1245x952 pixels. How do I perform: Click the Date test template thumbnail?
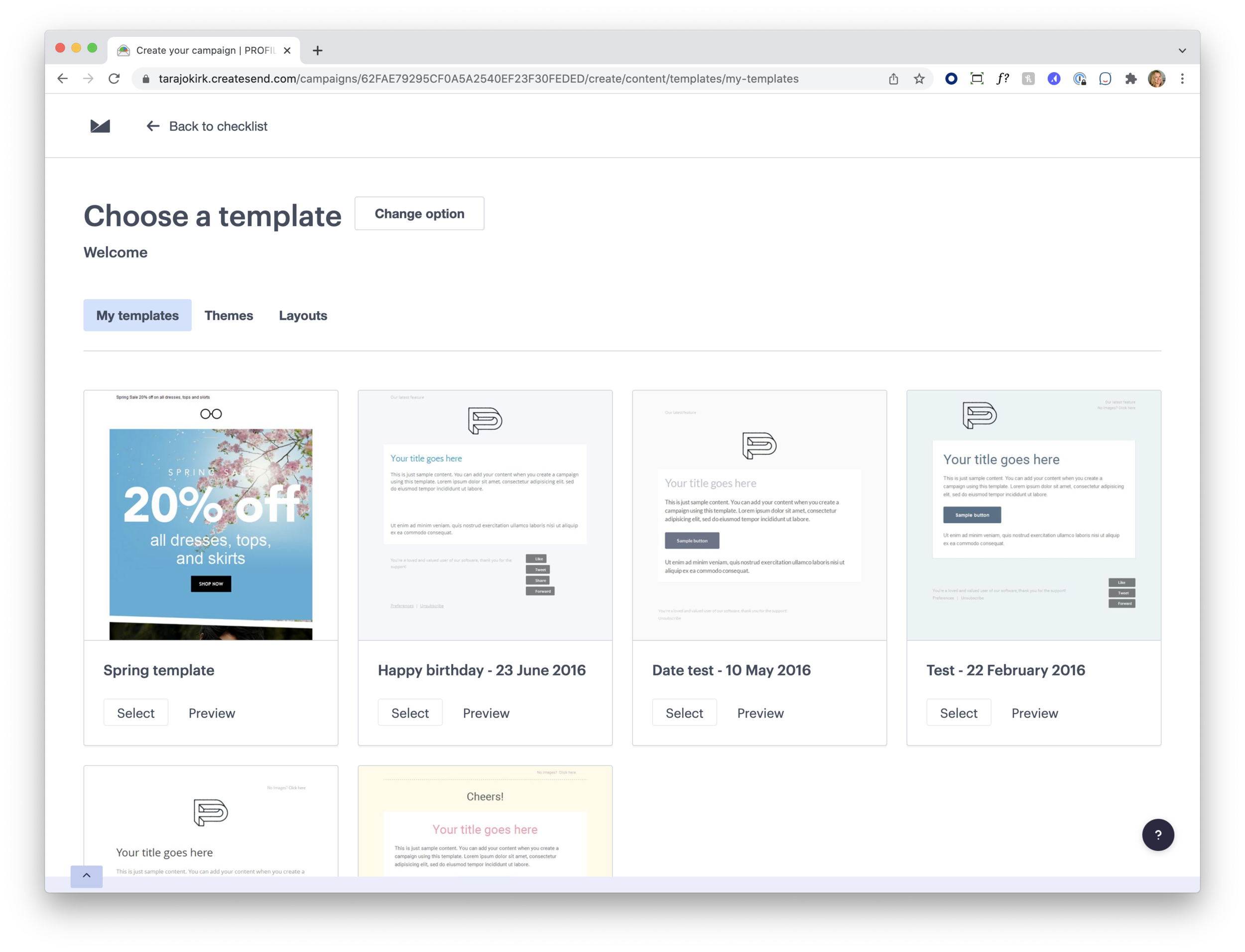coord(759,514)
